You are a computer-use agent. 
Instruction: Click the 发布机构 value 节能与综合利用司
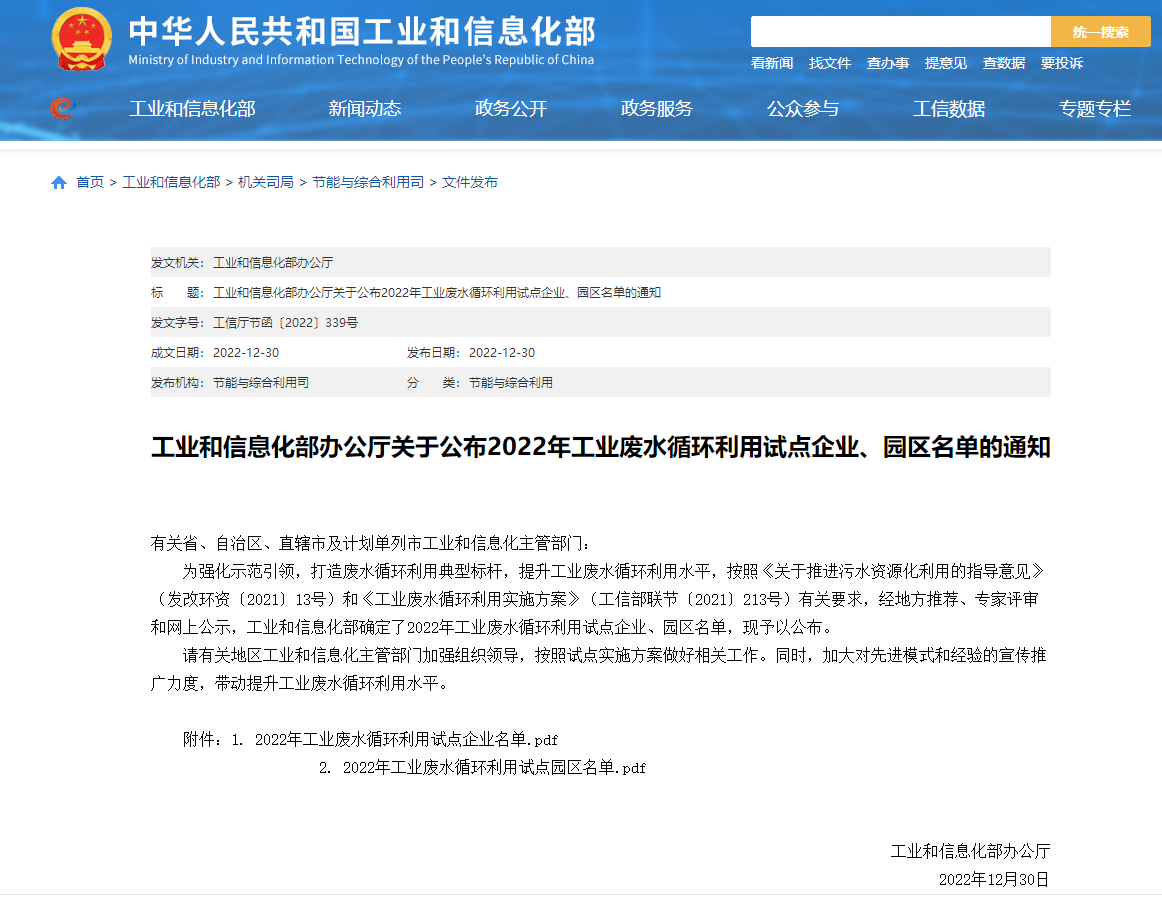261,382
